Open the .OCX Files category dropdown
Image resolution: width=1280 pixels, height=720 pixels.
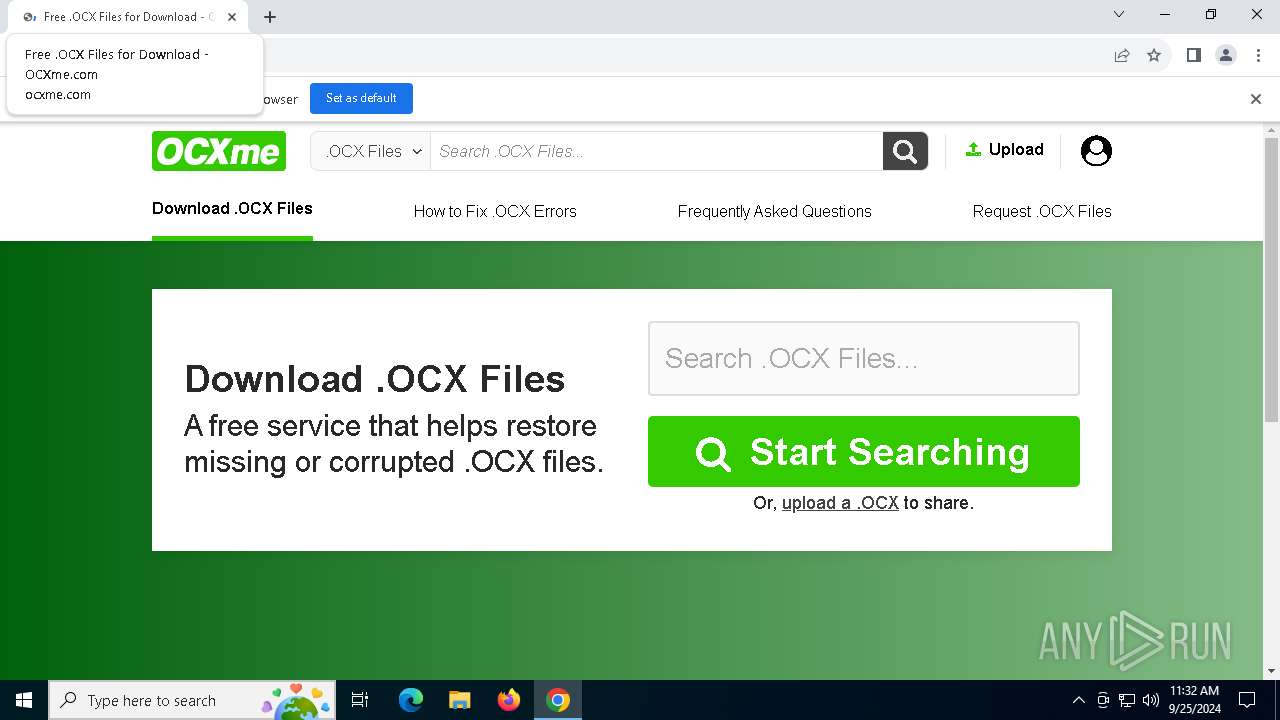tap(371, 151)
